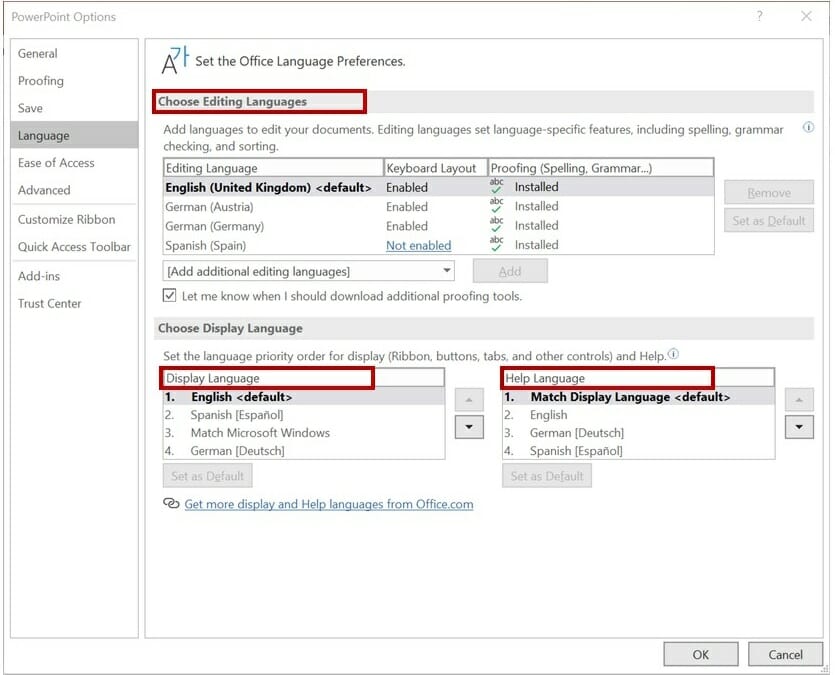Switch to the Proofing settings category
835x675 pixels.
pyautogui.click(x=40, y=80)
